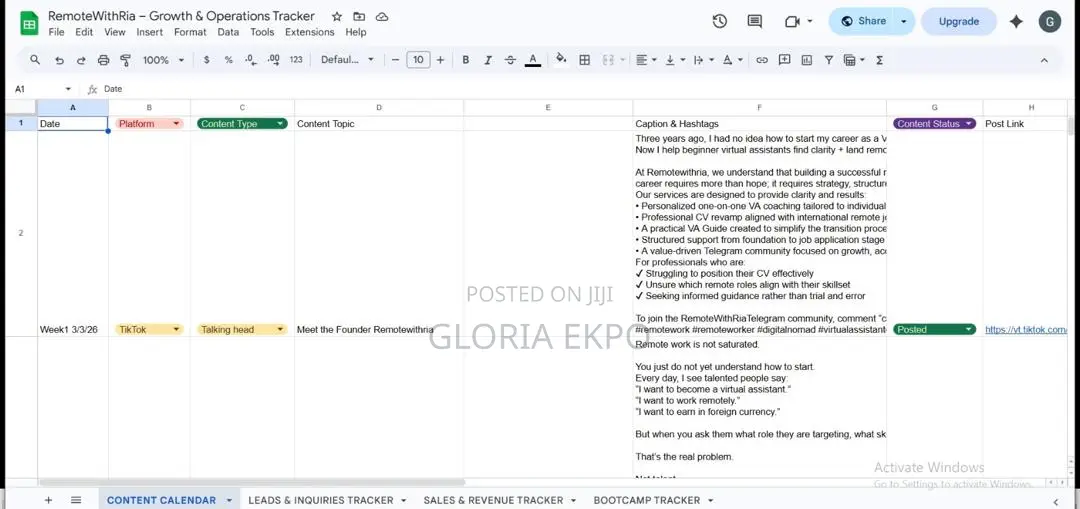Undo the last action
Image resolution: width=1080 pixels, height=509 pixels.
[x=59, y=60]
